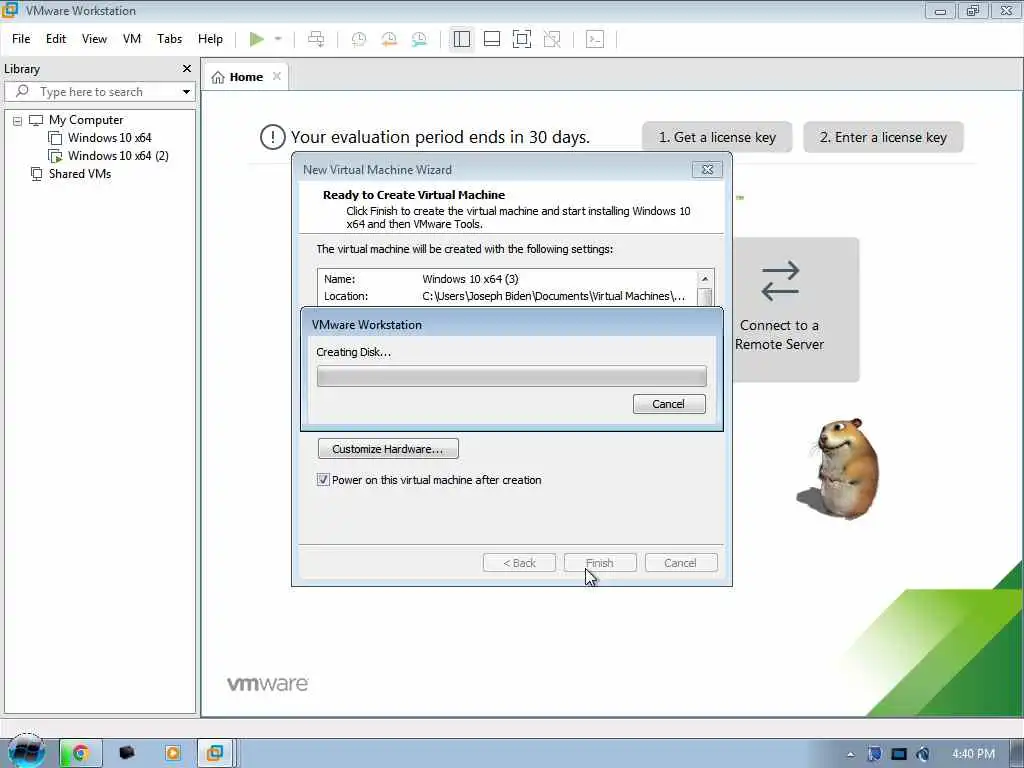
Task: Toggle the Library sidebar view icon
Action: click(462, 39)
